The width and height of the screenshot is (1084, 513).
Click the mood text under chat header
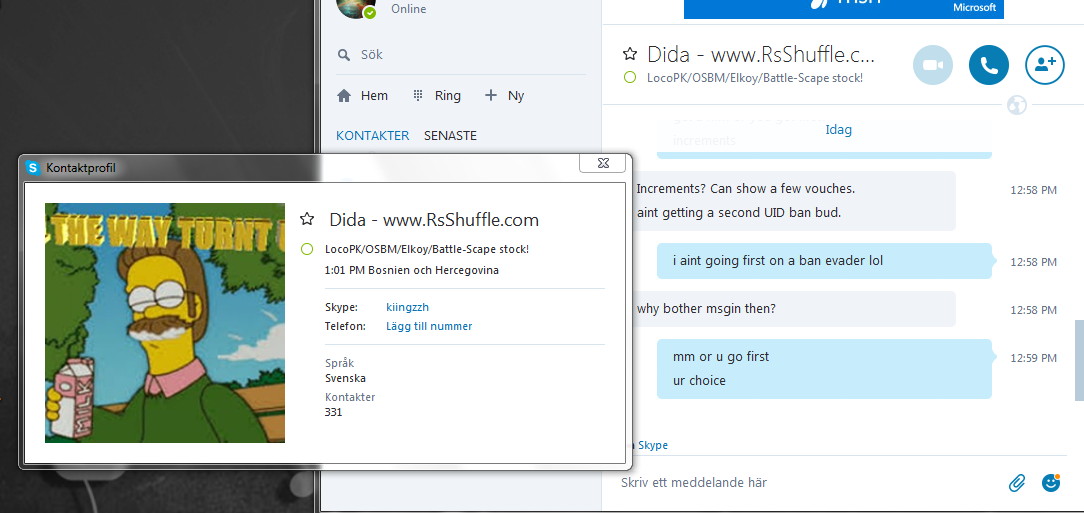pyautogui.click(x=754, y=78)
